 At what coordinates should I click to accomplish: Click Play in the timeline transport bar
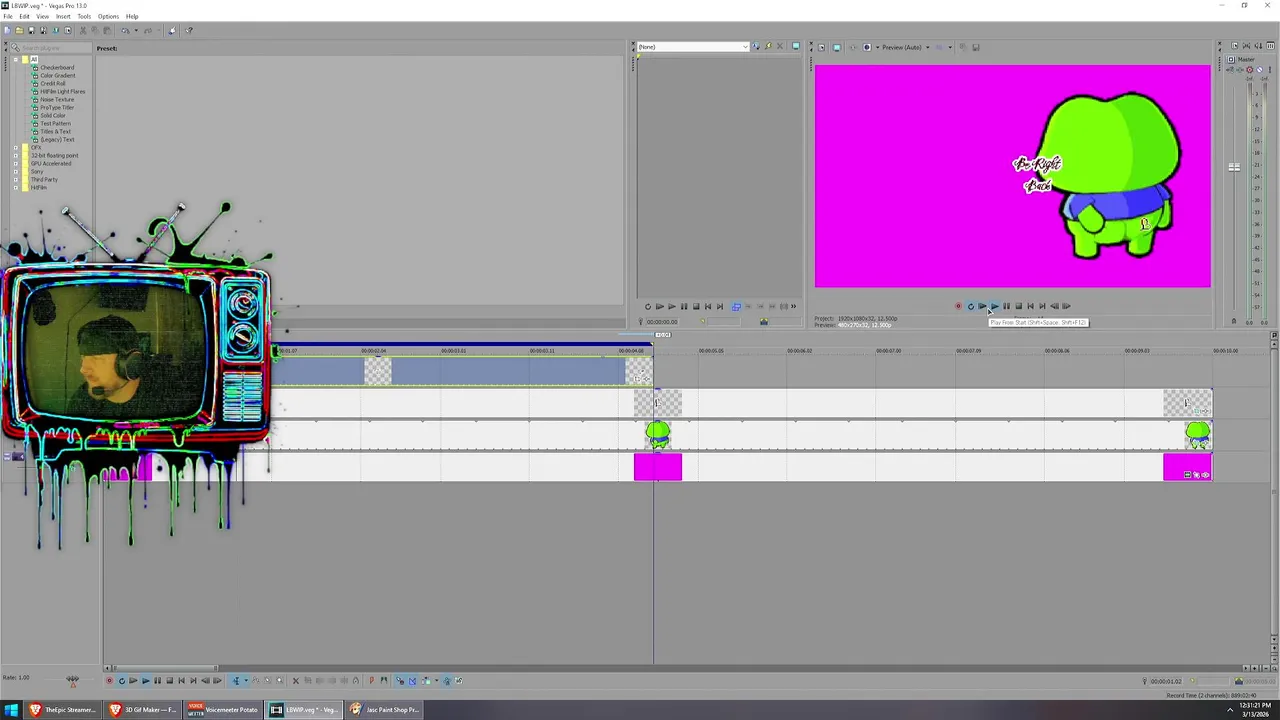(x=145, y=681)
